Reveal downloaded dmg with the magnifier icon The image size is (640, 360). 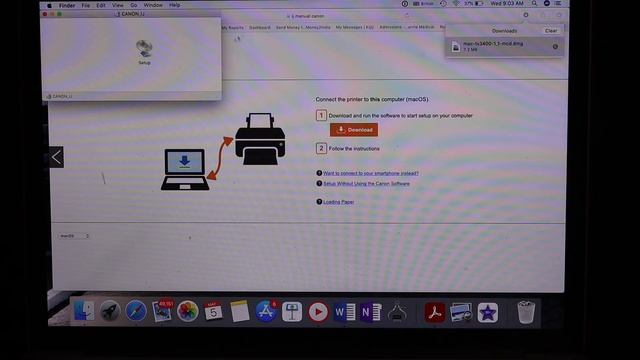(555, 47)
